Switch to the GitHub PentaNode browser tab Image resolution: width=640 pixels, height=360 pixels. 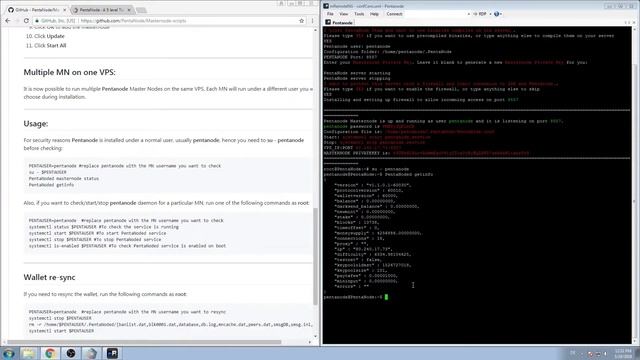click(x=37, y=10)
